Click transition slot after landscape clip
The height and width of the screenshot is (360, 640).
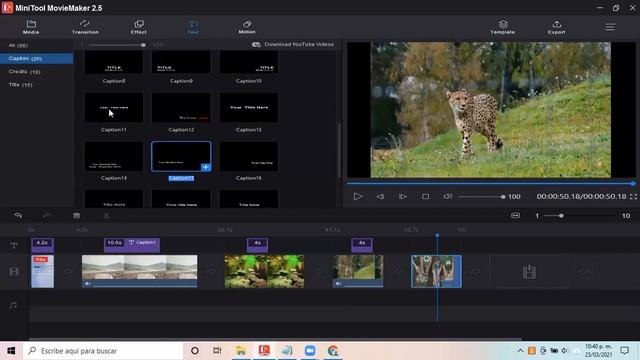pos(211,271)
